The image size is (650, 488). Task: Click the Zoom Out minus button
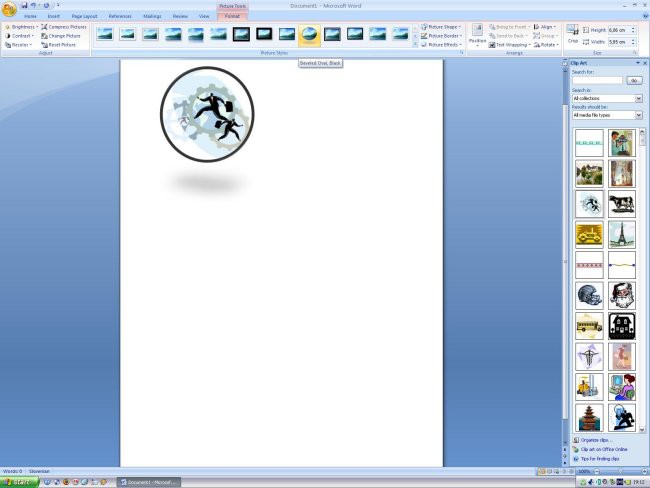pyautogui.click(x=597, y=471)
